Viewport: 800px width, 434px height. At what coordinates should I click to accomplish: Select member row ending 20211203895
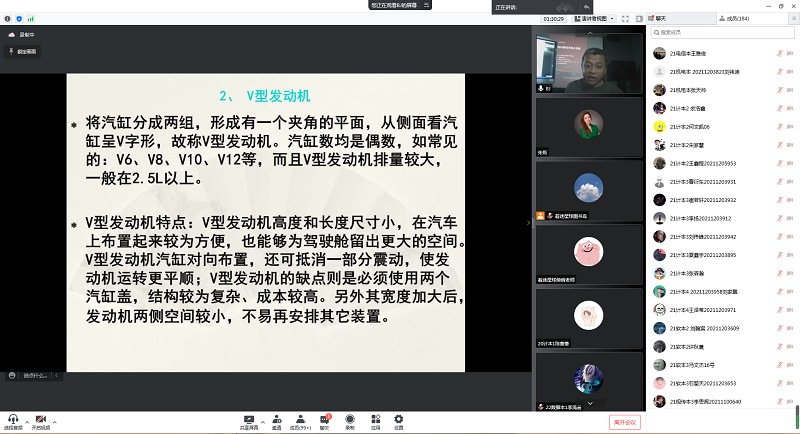[x=723, y=255]
